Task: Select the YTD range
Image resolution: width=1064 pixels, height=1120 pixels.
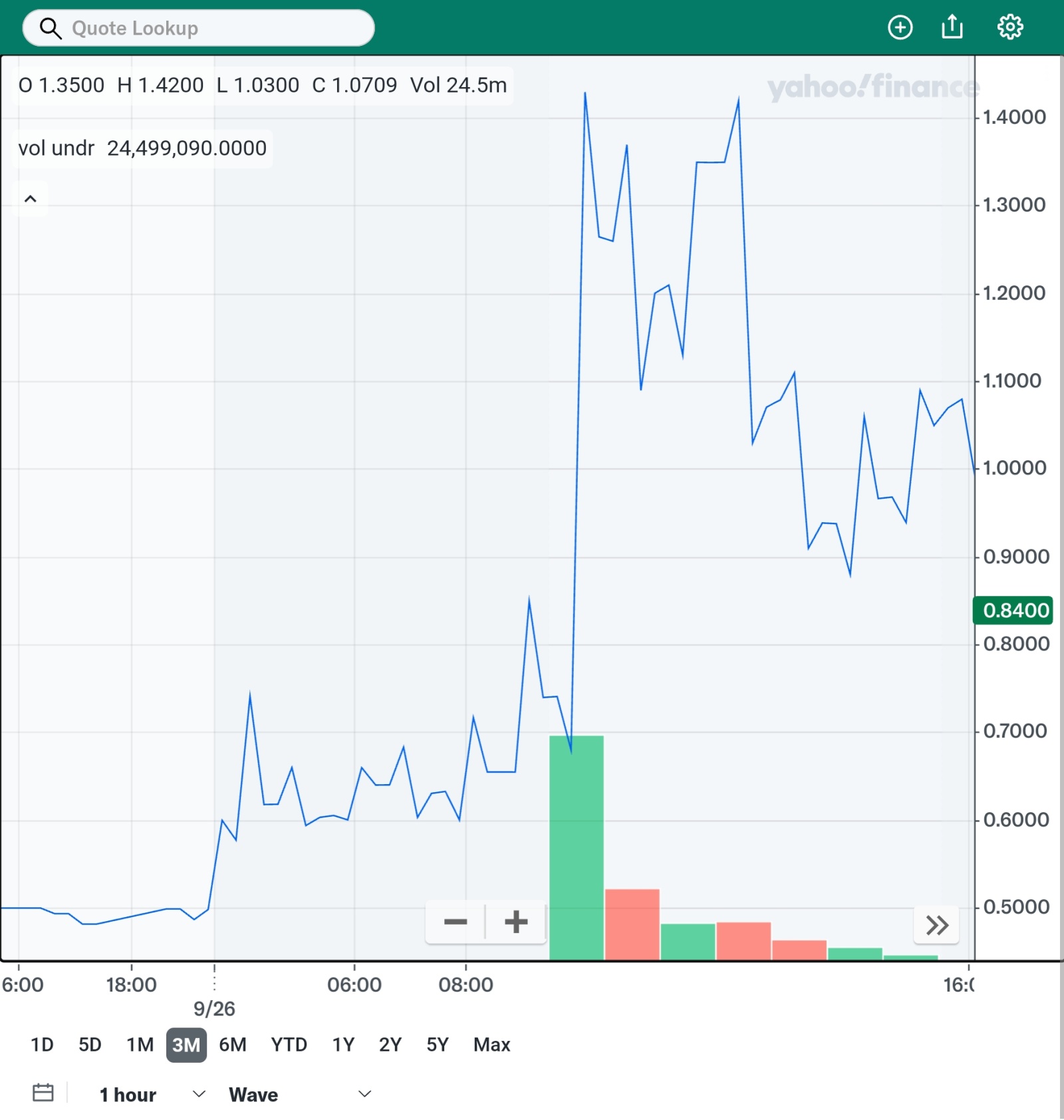Action: point(289,1045)
